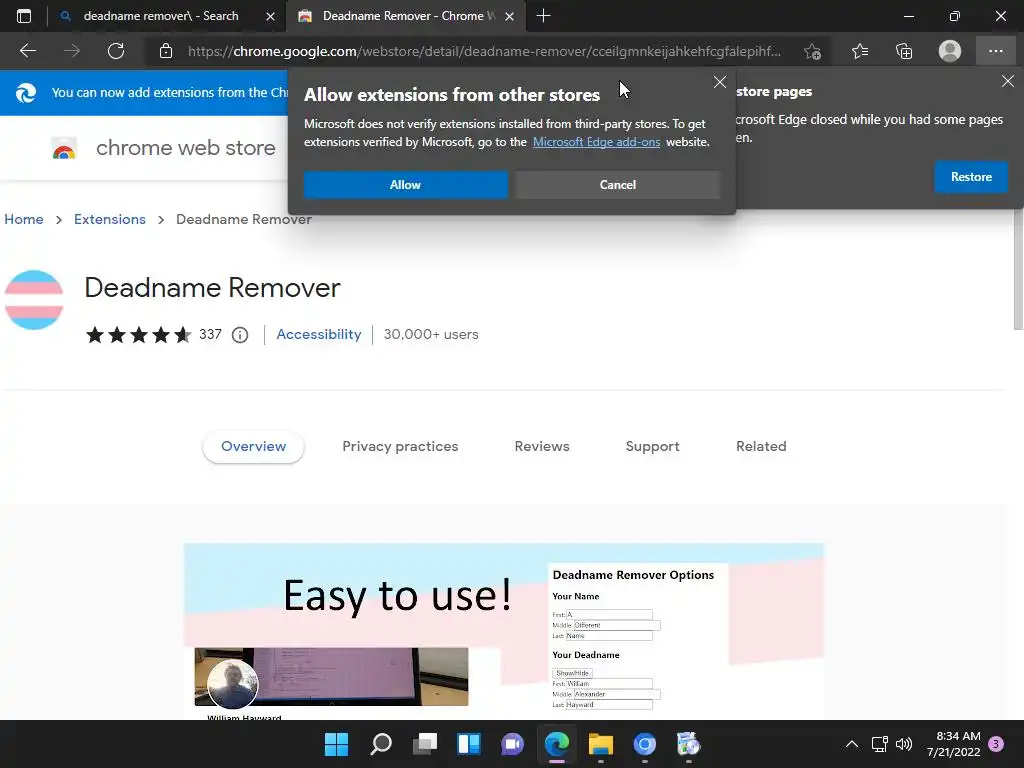Refresh the page with the reload icon
The height and width of the screenshot is (768, 1024).
[116, 51]
